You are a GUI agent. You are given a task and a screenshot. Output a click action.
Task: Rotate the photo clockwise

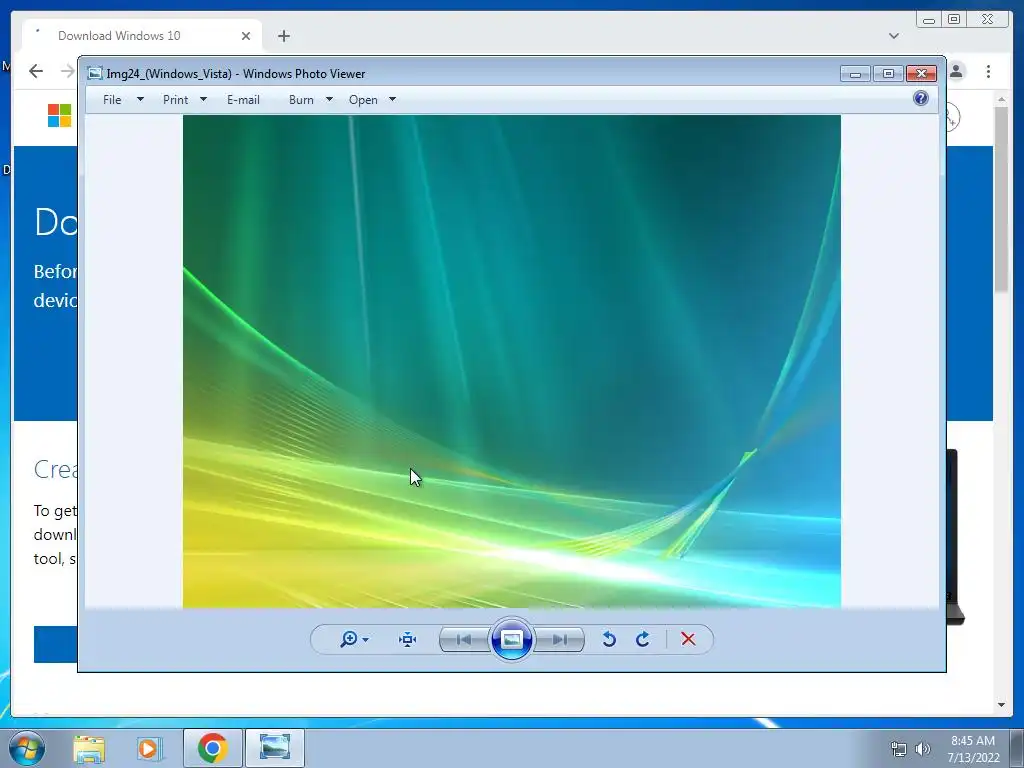[643, 639]
